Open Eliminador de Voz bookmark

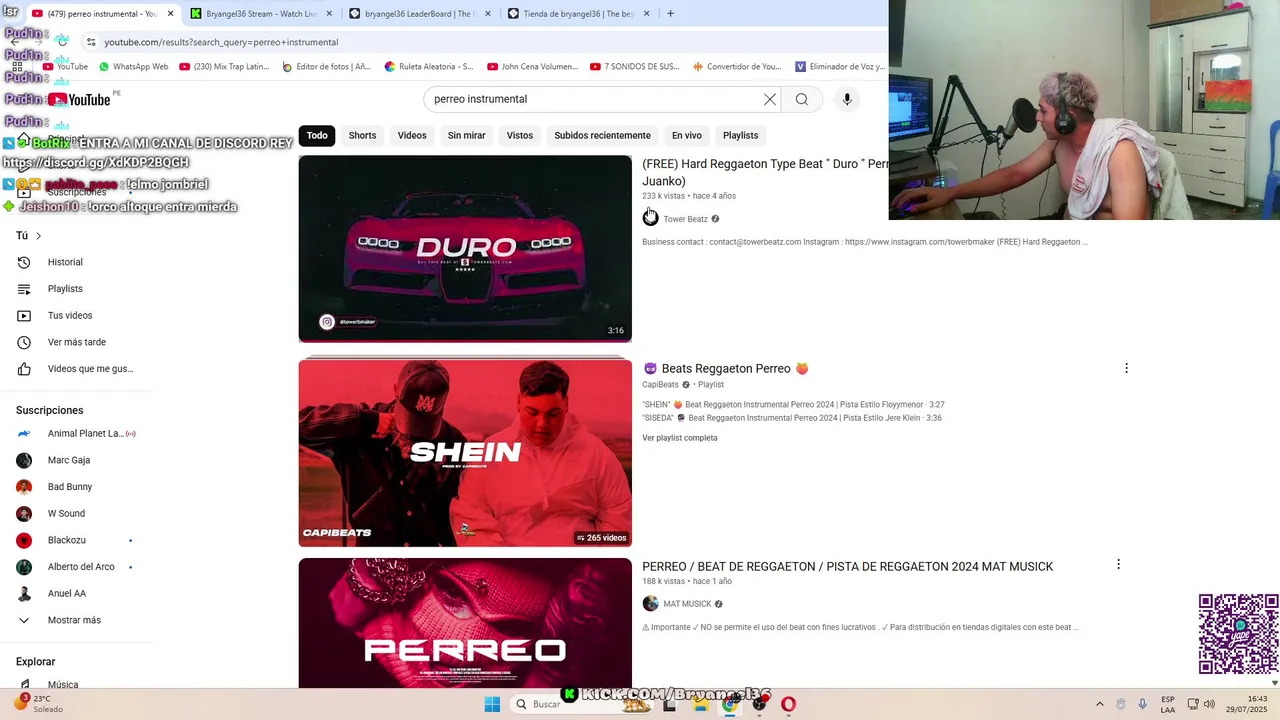[840, 67]
